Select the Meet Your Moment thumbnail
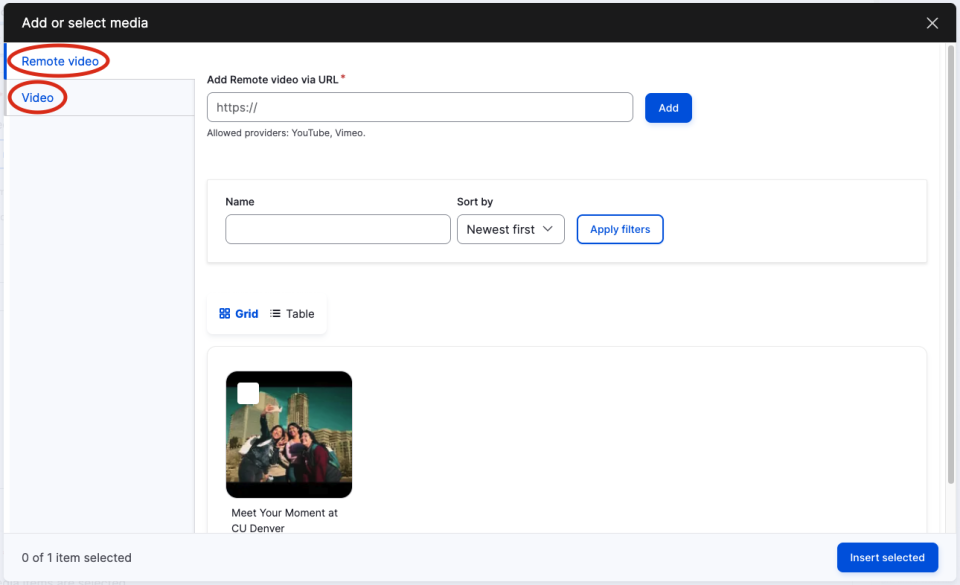 click(289, 434)
